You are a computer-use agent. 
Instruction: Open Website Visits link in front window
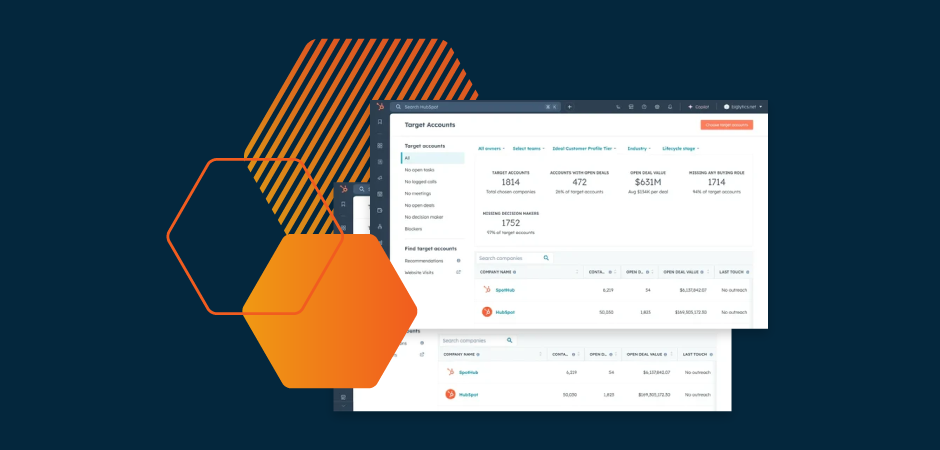pos(419,273)
